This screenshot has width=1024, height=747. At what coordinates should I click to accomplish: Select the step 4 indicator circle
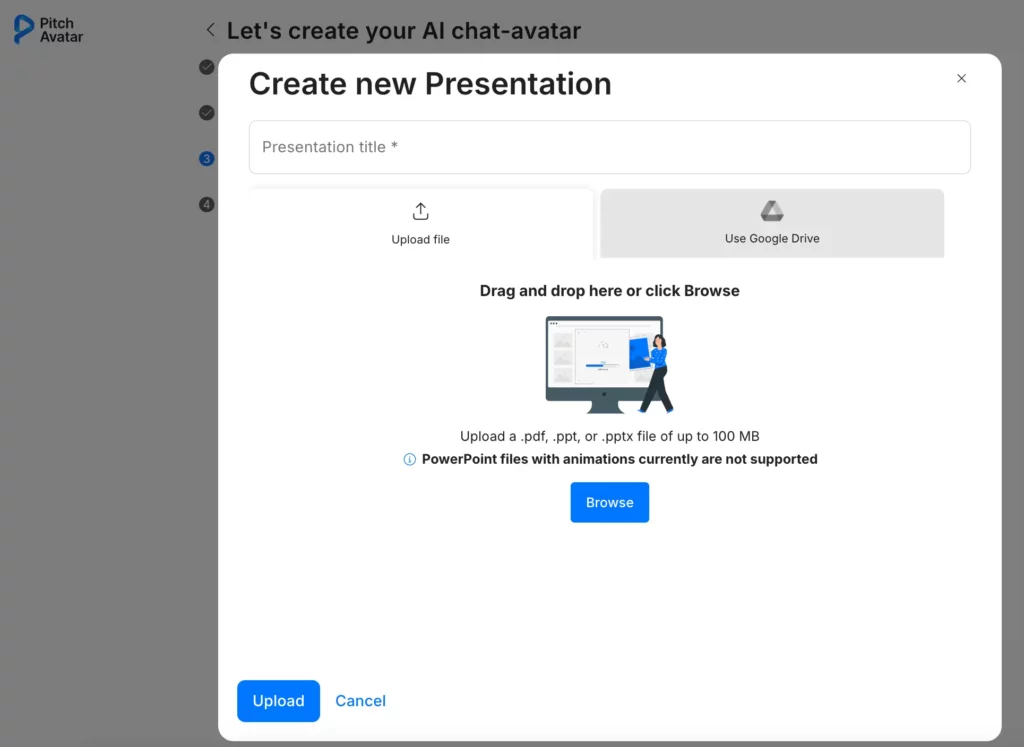207,205
